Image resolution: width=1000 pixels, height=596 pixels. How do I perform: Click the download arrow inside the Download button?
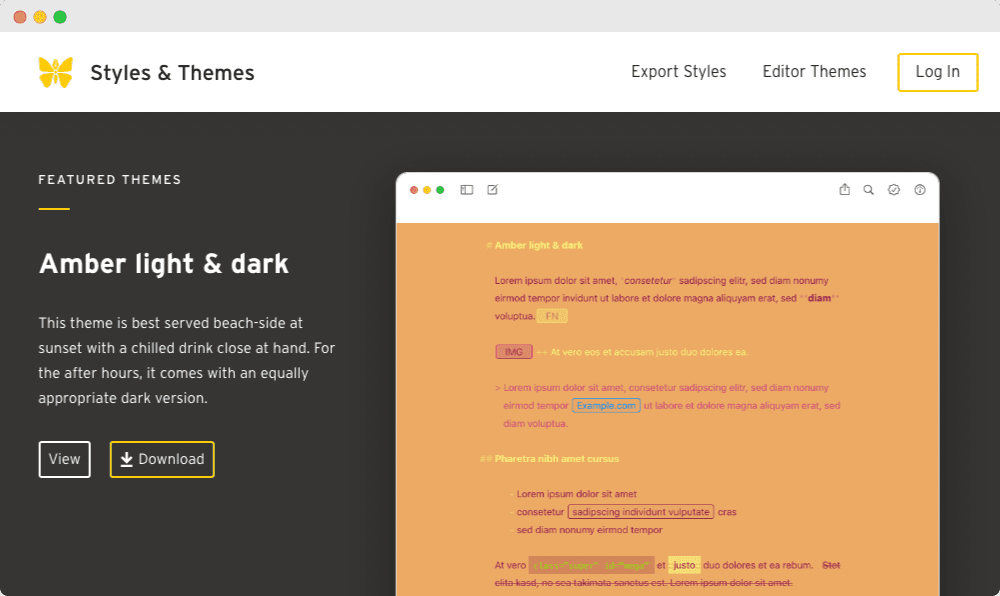click(126, 459)
